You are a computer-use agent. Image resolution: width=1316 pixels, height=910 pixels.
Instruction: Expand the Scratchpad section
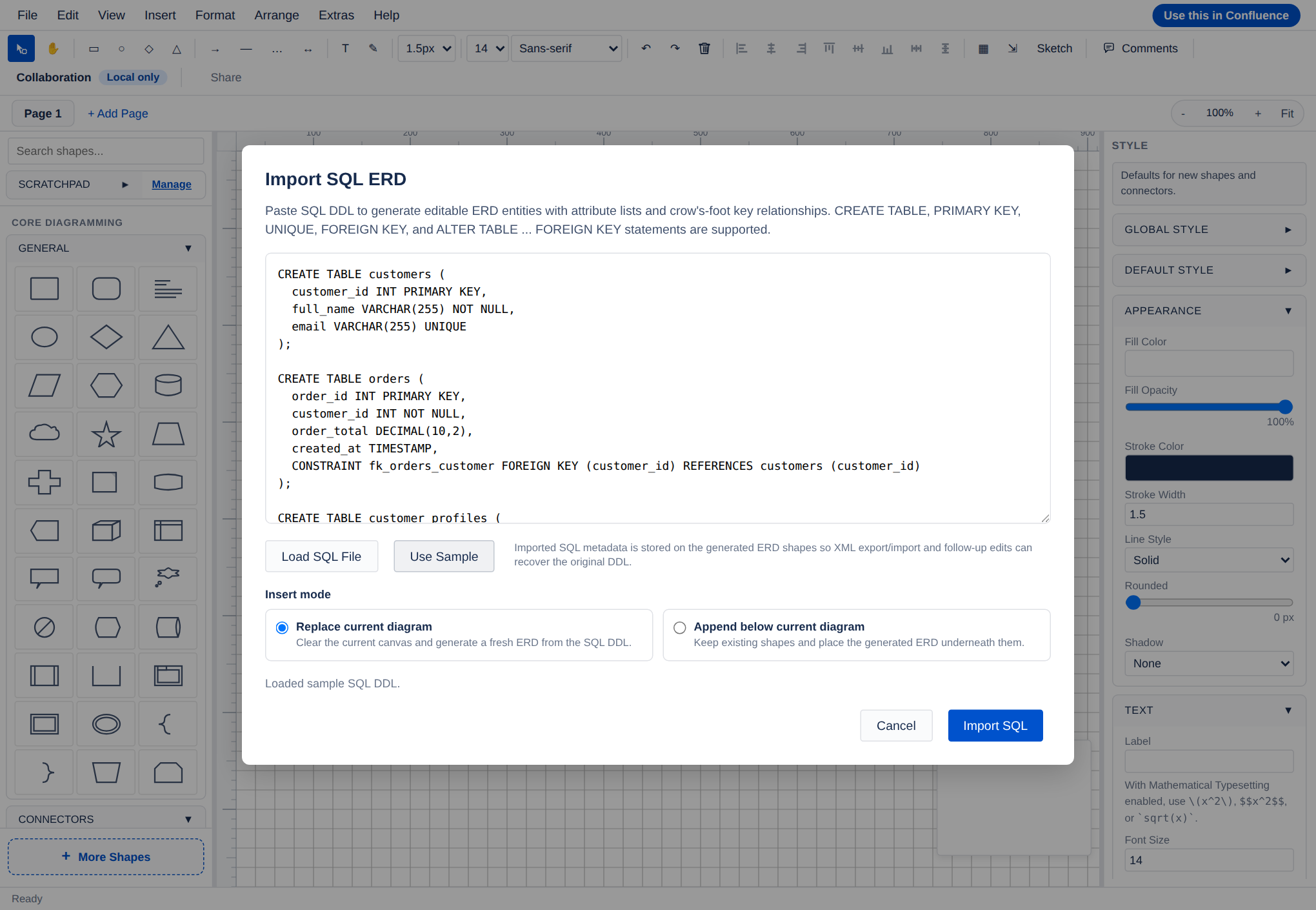click(x=74, y=185)
